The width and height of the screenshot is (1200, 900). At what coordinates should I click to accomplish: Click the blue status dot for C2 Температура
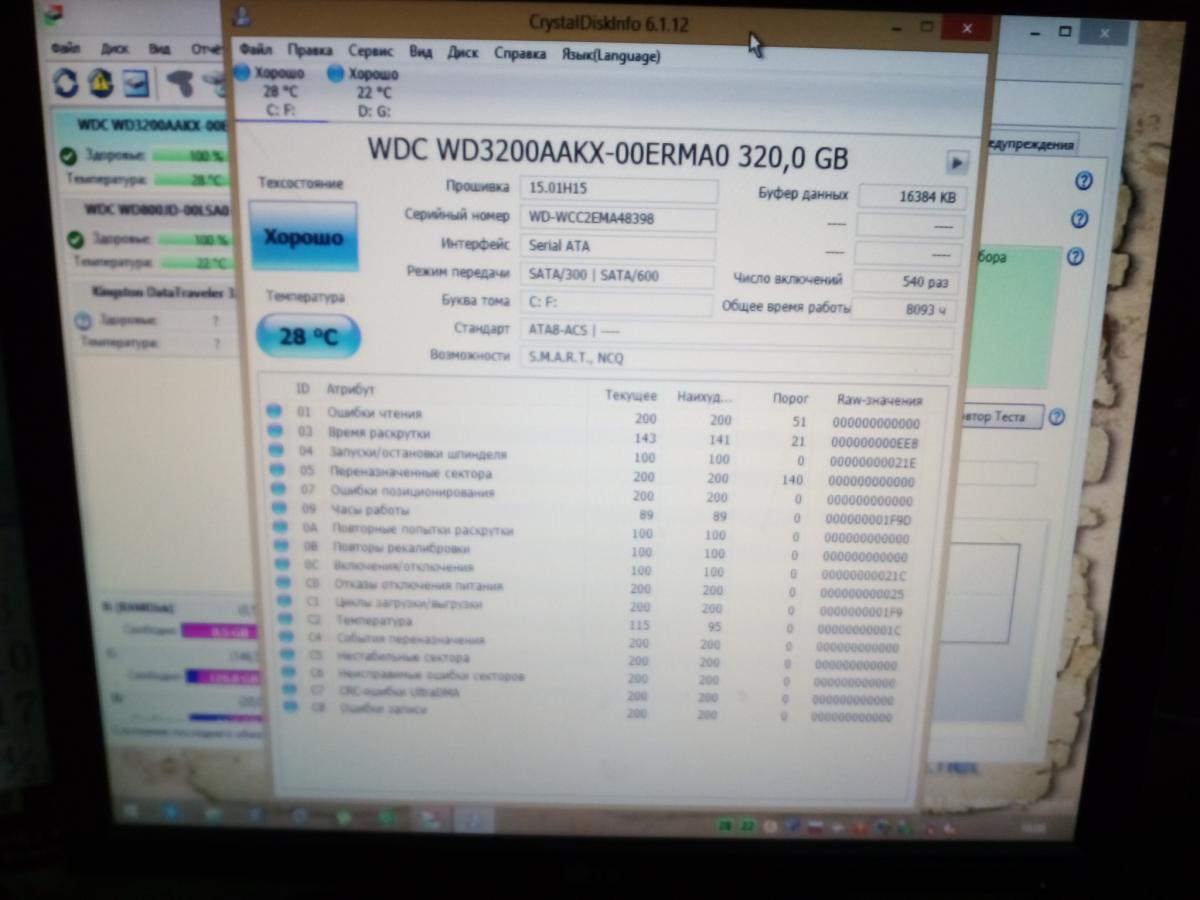pyautogui.click(x=286, y=619)
